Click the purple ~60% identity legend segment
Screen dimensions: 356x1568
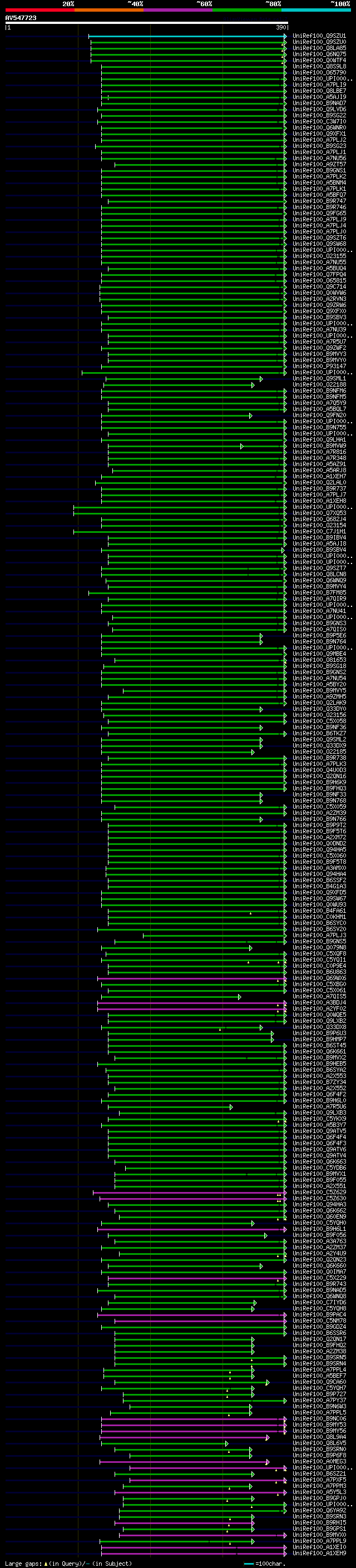pos(179,10)
